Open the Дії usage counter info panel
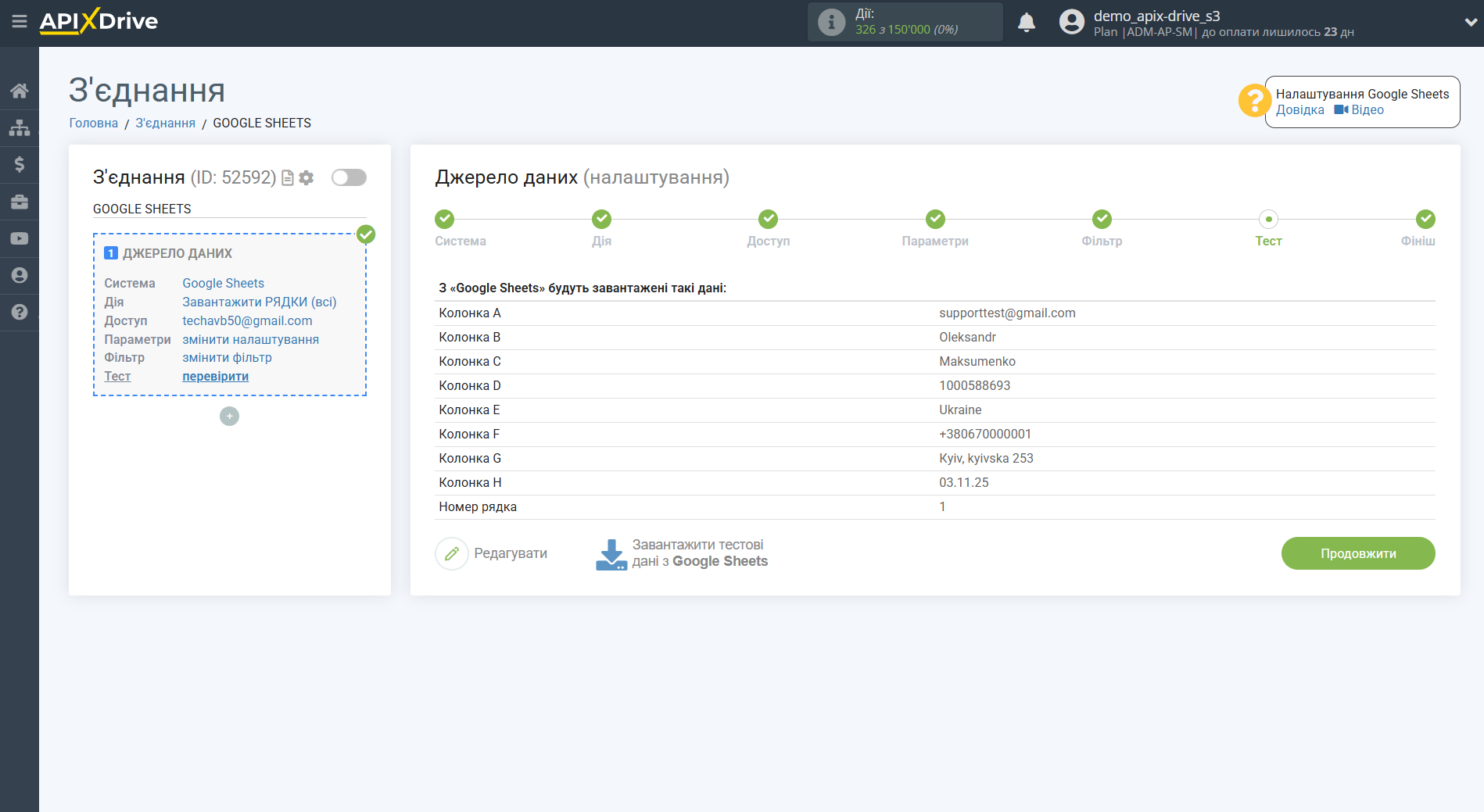This screenshot has width=1484, height=812. coord(905,22)
